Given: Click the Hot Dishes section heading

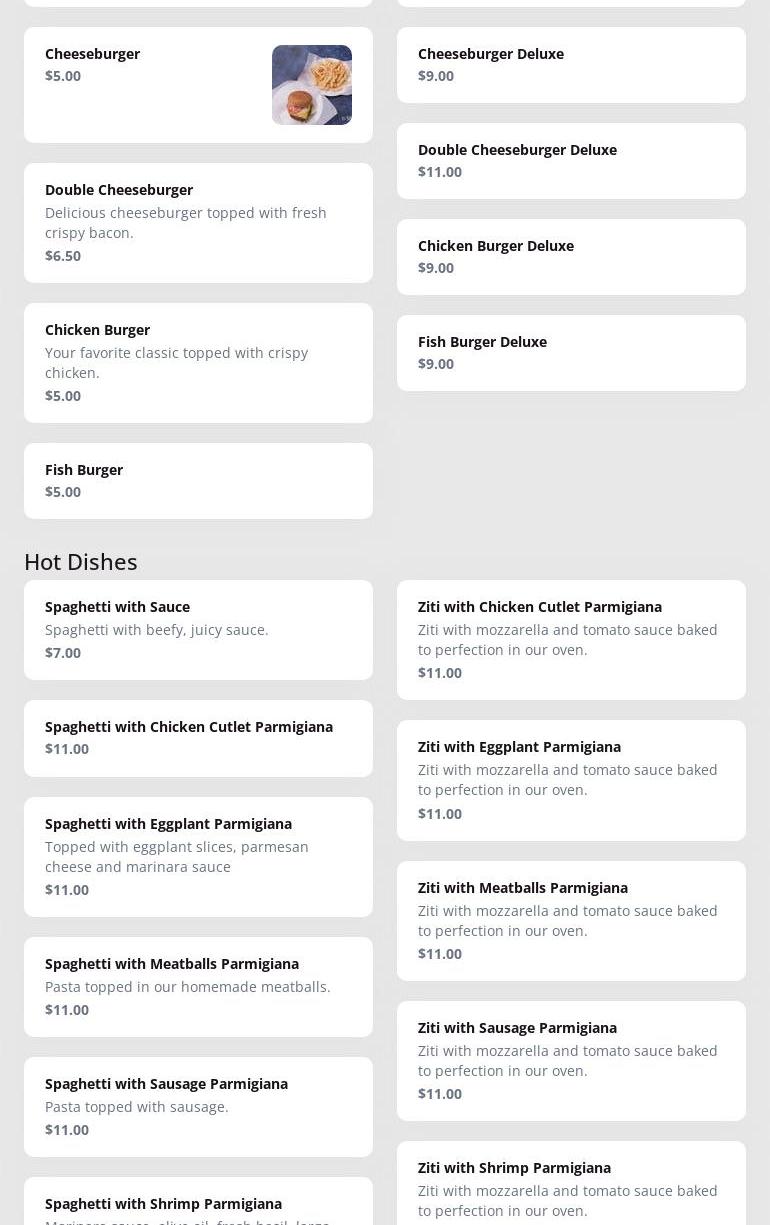Looking at the screenshot, I should (81, 562).
